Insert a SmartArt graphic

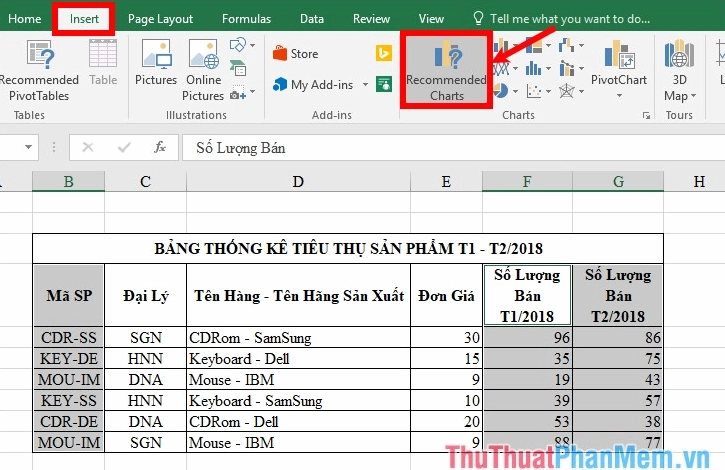[238, 68]
